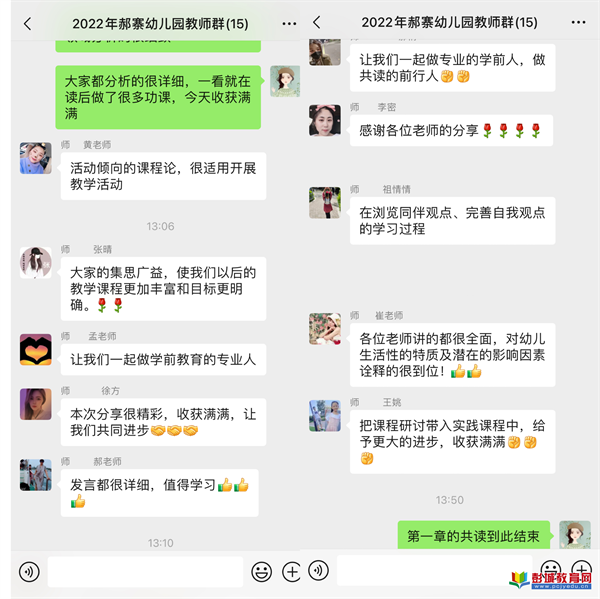Tap 崔老师's avatar with flowers
The width and height of the screenshot is (600, 599).
(x=325, y=329)
